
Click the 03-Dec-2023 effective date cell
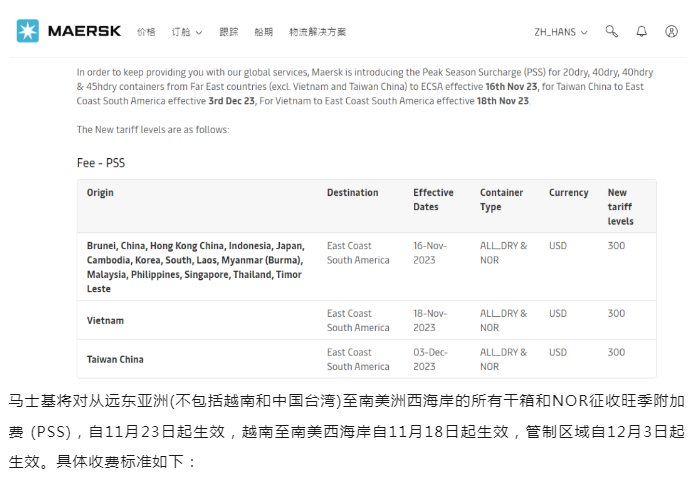[430, 359]
